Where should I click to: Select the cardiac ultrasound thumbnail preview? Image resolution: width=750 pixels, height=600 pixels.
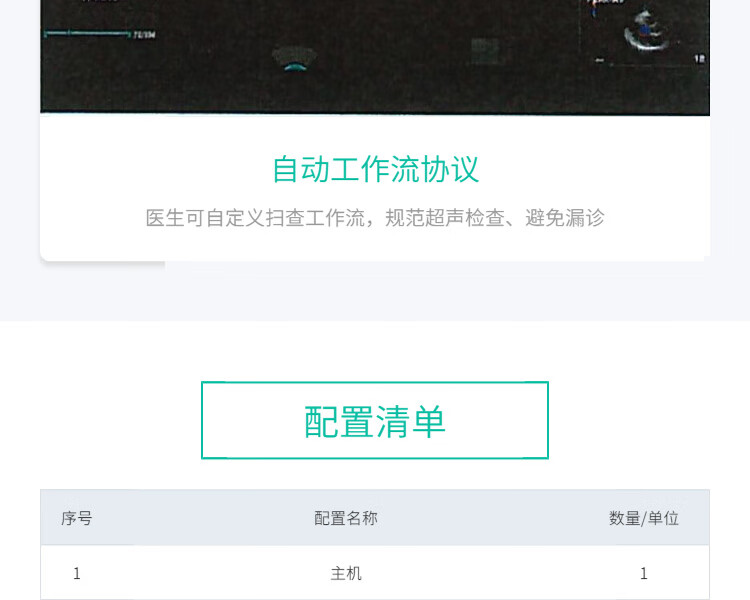(x=646, y=32)
